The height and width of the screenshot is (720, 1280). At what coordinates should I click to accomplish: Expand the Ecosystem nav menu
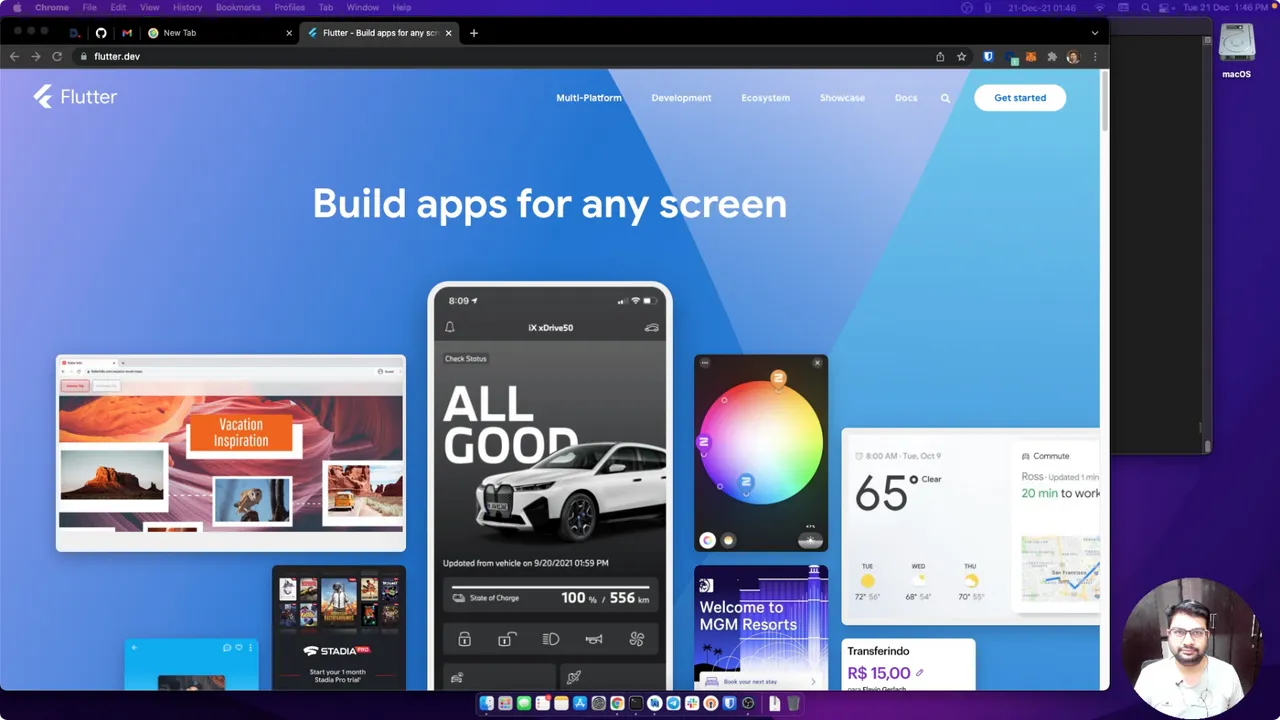coord(765,98)
